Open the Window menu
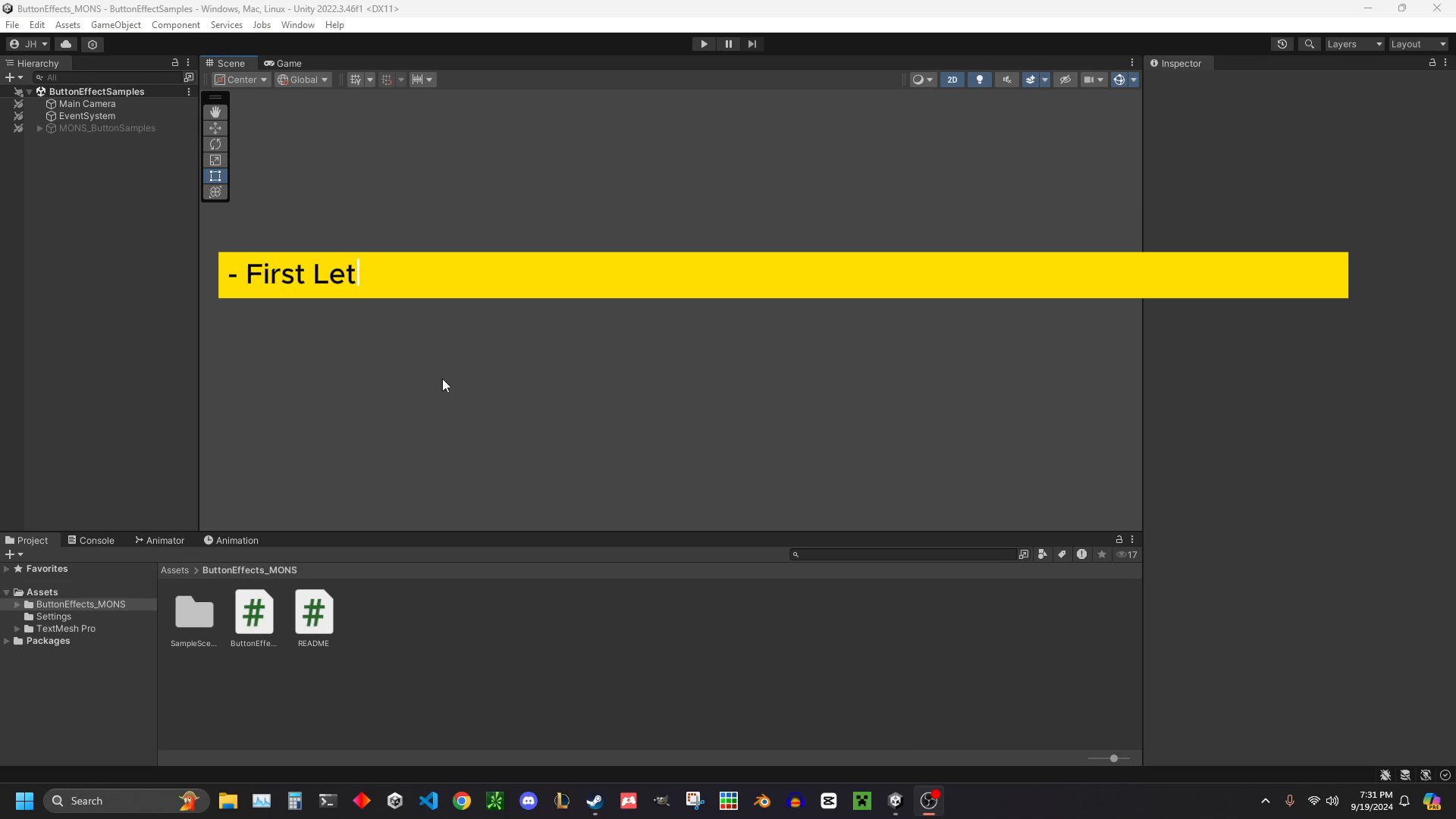 coord(298,25)
